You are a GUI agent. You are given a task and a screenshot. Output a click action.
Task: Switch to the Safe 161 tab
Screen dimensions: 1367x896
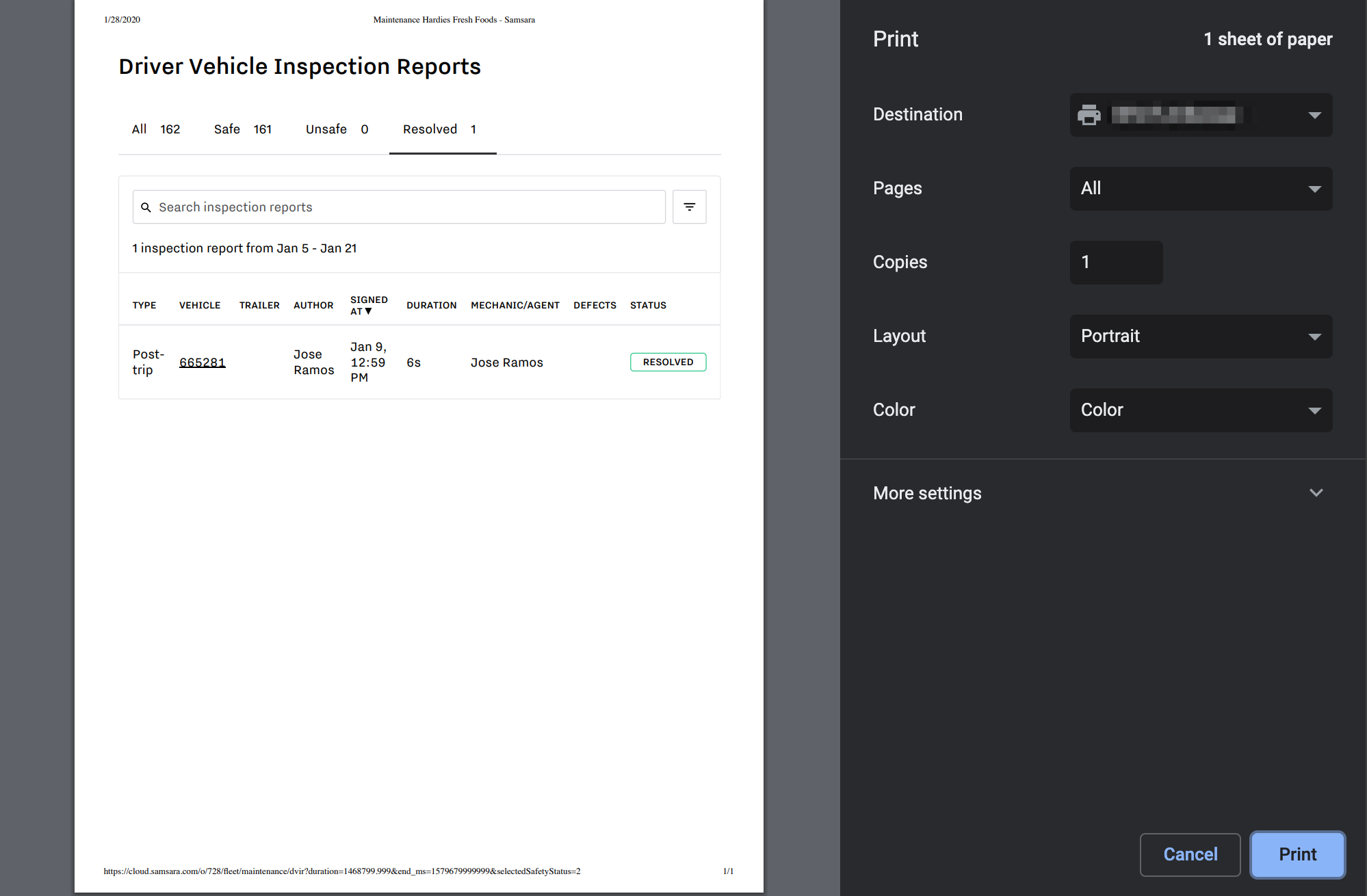[243, 129]
